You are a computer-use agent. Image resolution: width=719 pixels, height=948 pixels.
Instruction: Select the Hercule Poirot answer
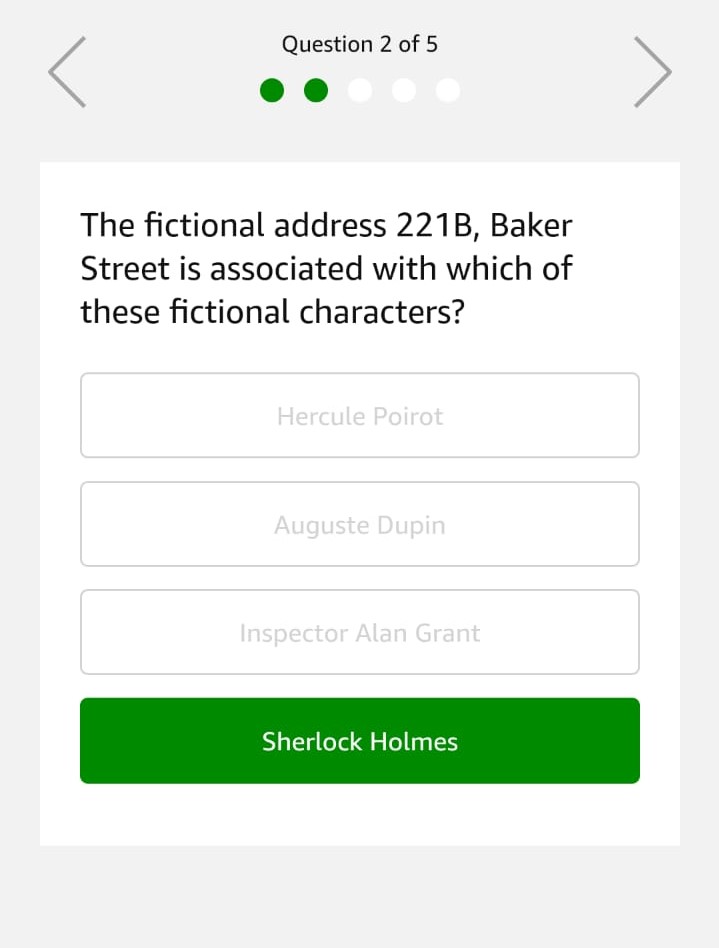(x=360, y=416)
